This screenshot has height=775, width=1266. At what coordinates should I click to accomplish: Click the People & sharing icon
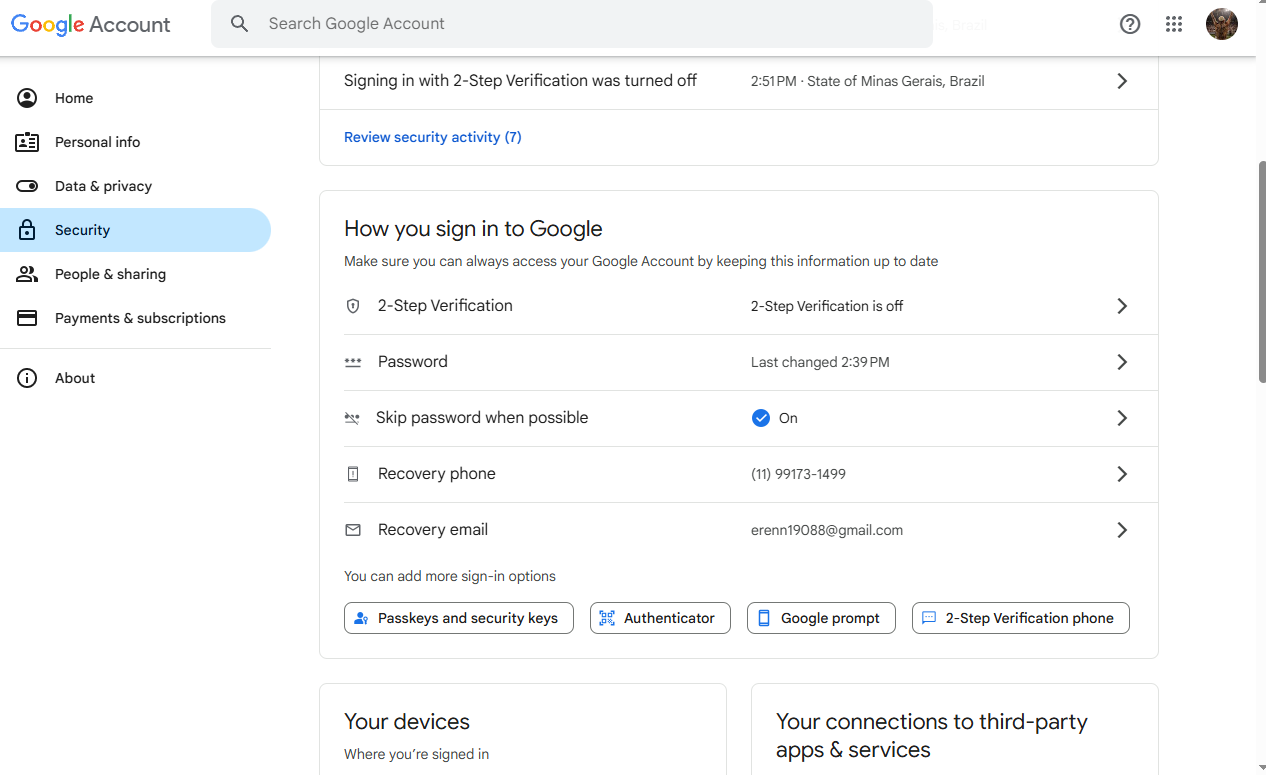pos(27,274)
